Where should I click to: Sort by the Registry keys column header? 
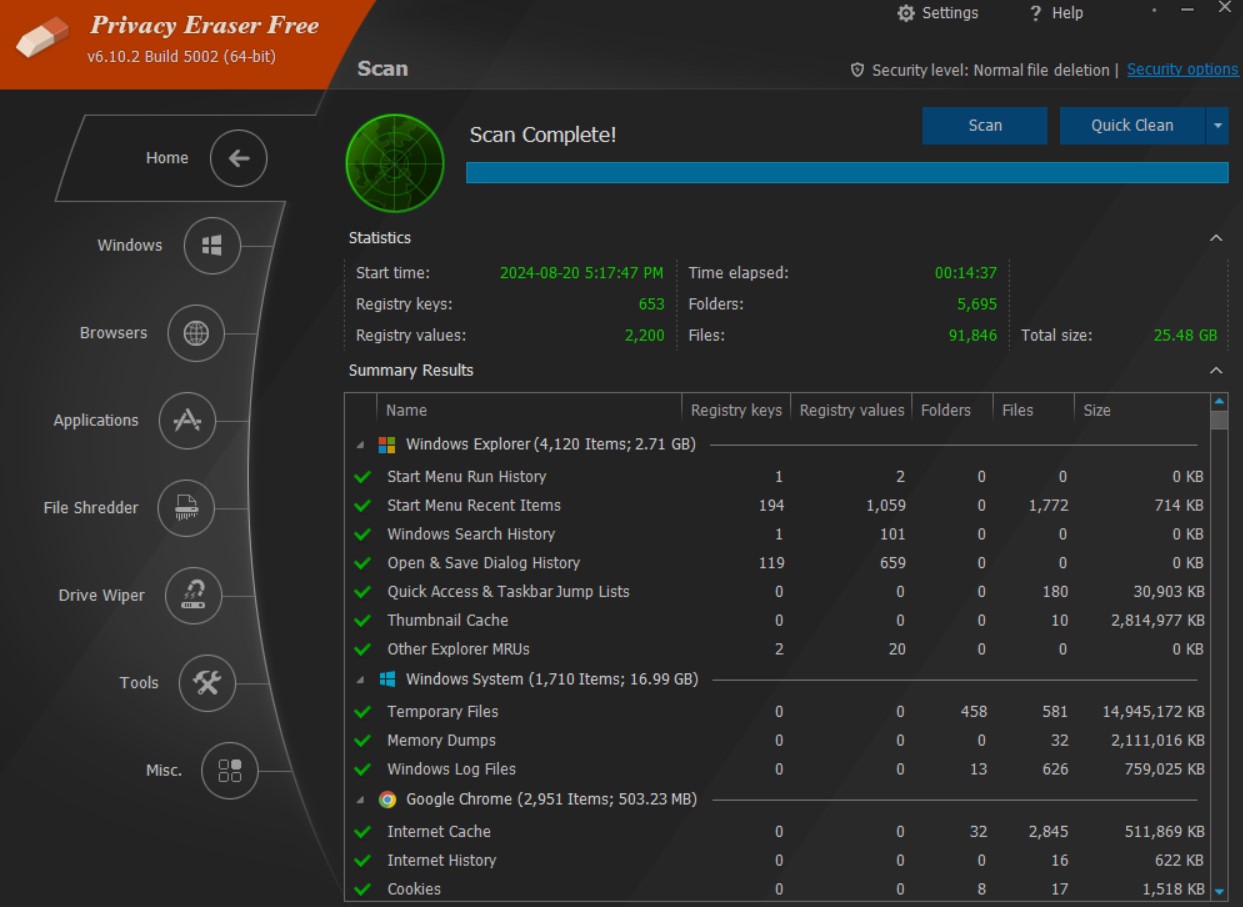click(736, 410)
